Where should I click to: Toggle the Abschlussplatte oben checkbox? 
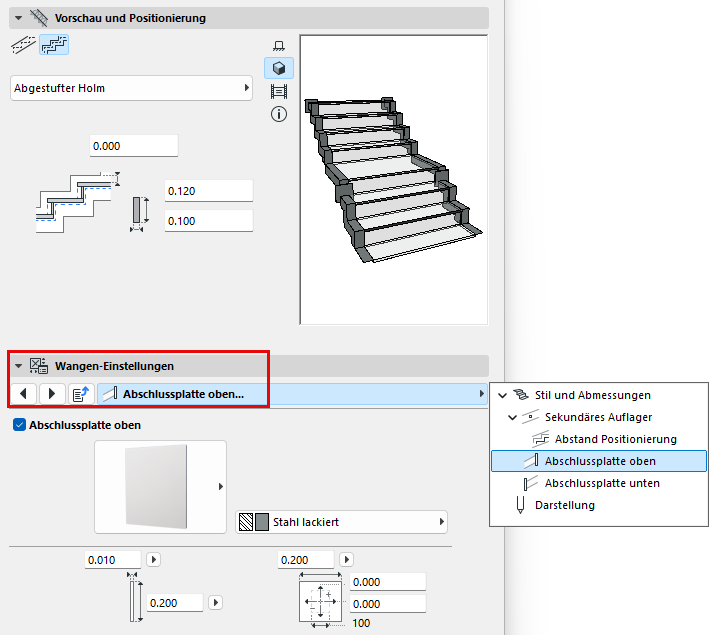point(19,425)
